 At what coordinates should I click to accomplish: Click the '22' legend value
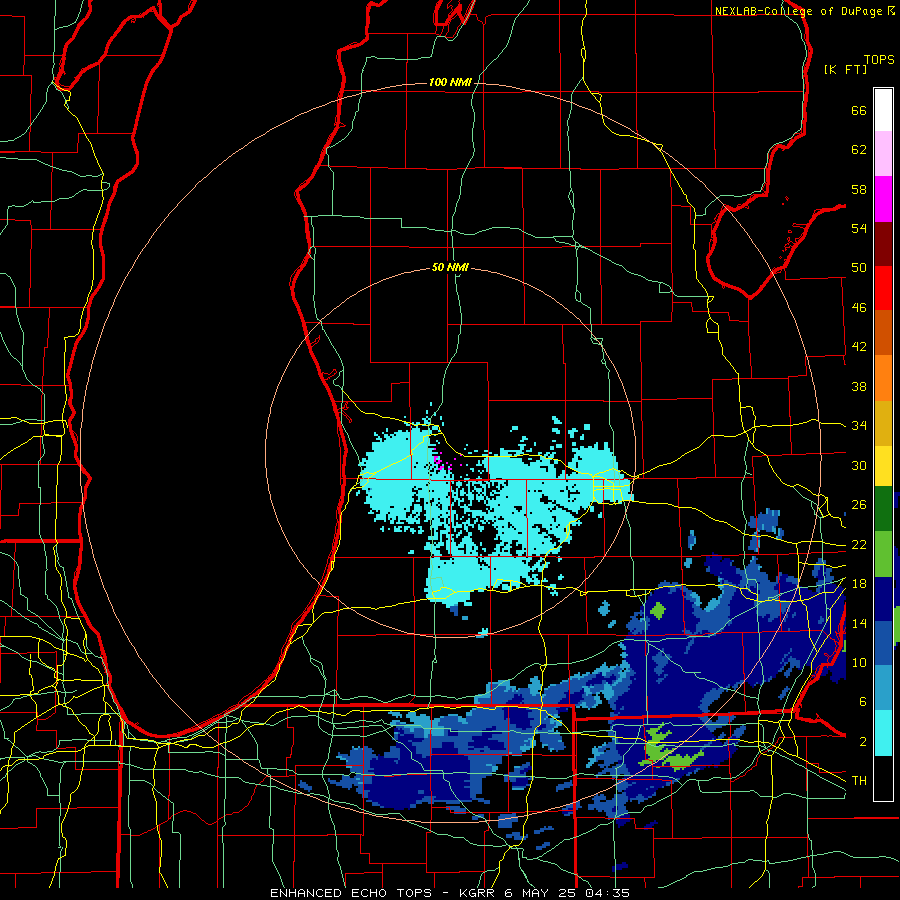pos(859,544)
